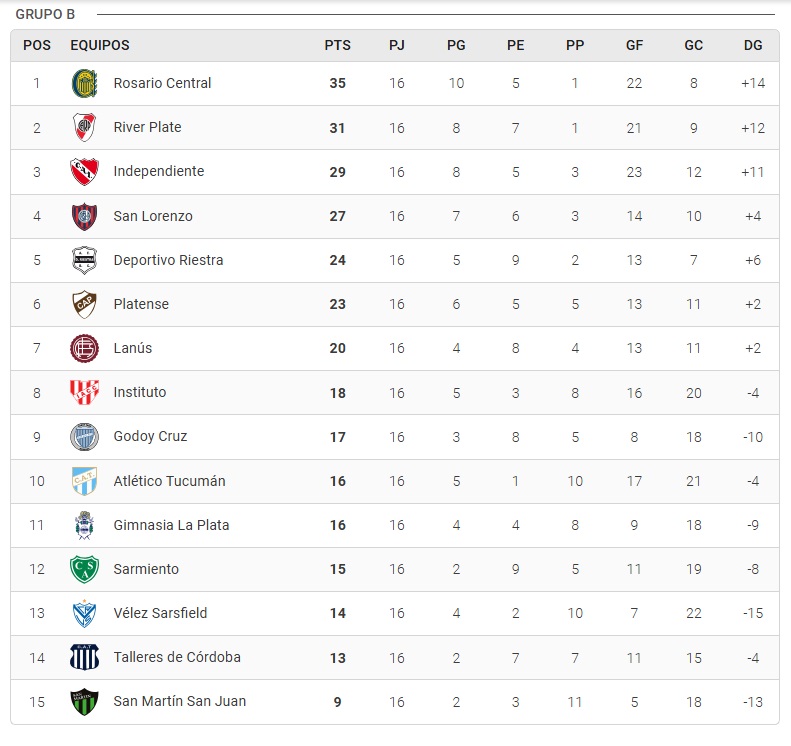791x746 pixels.
Task: Open the Atlético Tucumán team link
Action: (x=169, y=481)
